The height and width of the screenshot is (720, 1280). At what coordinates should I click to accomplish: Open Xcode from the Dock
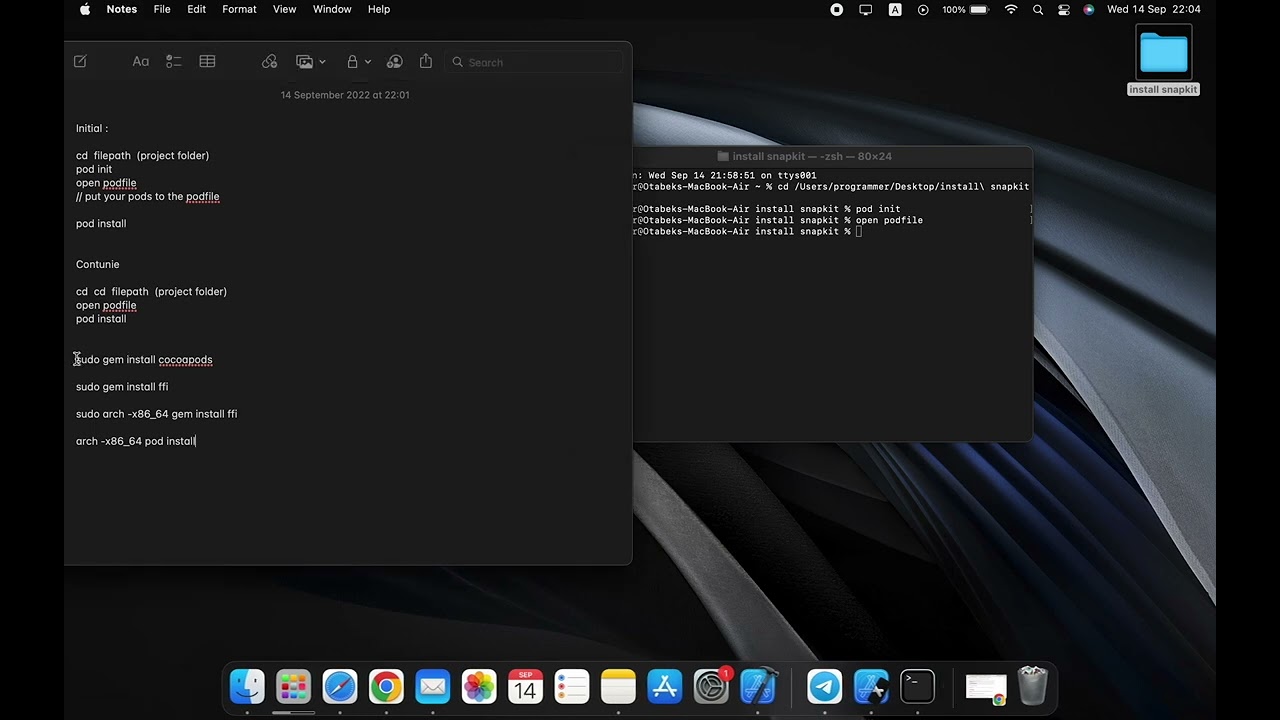pyautogui.click(x=758, y=686)
